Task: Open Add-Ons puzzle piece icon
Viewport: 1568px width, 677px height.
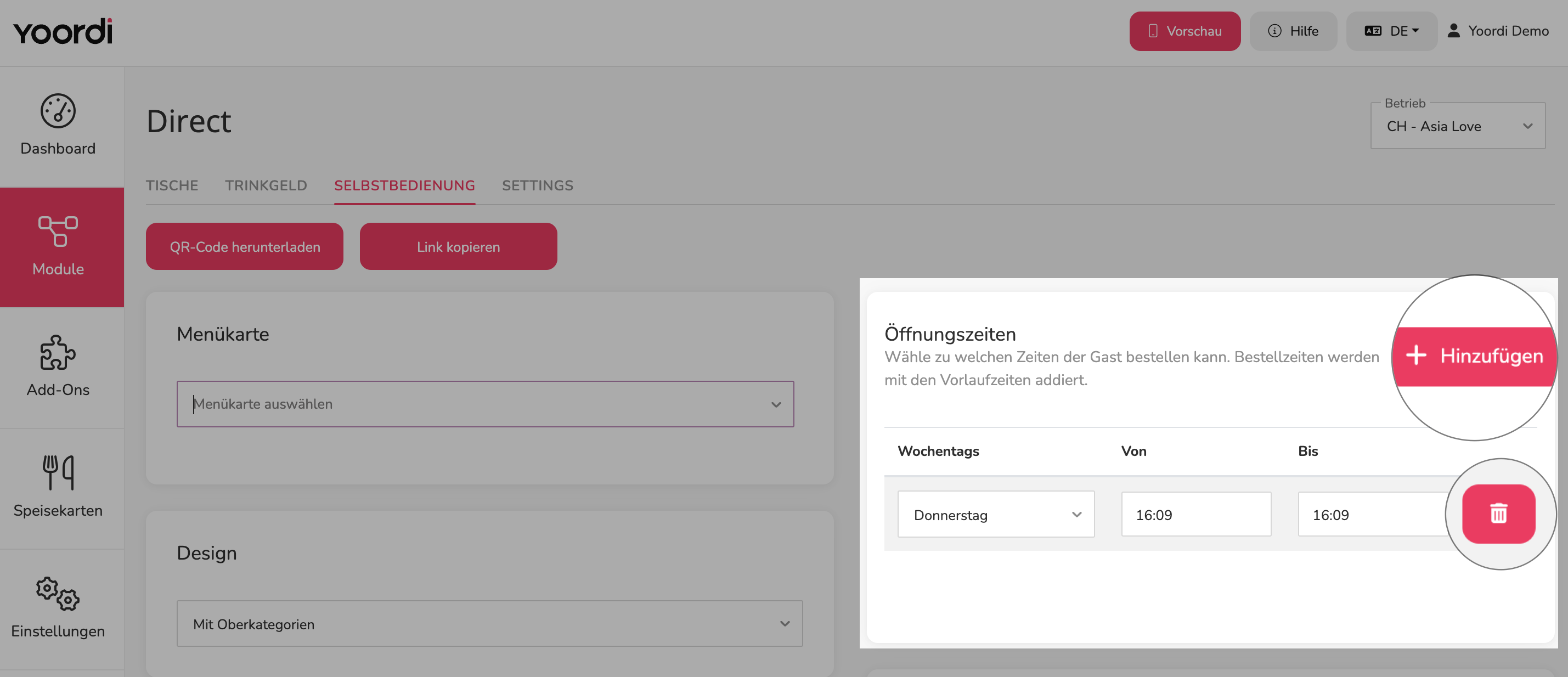Action: coord(58,353)
